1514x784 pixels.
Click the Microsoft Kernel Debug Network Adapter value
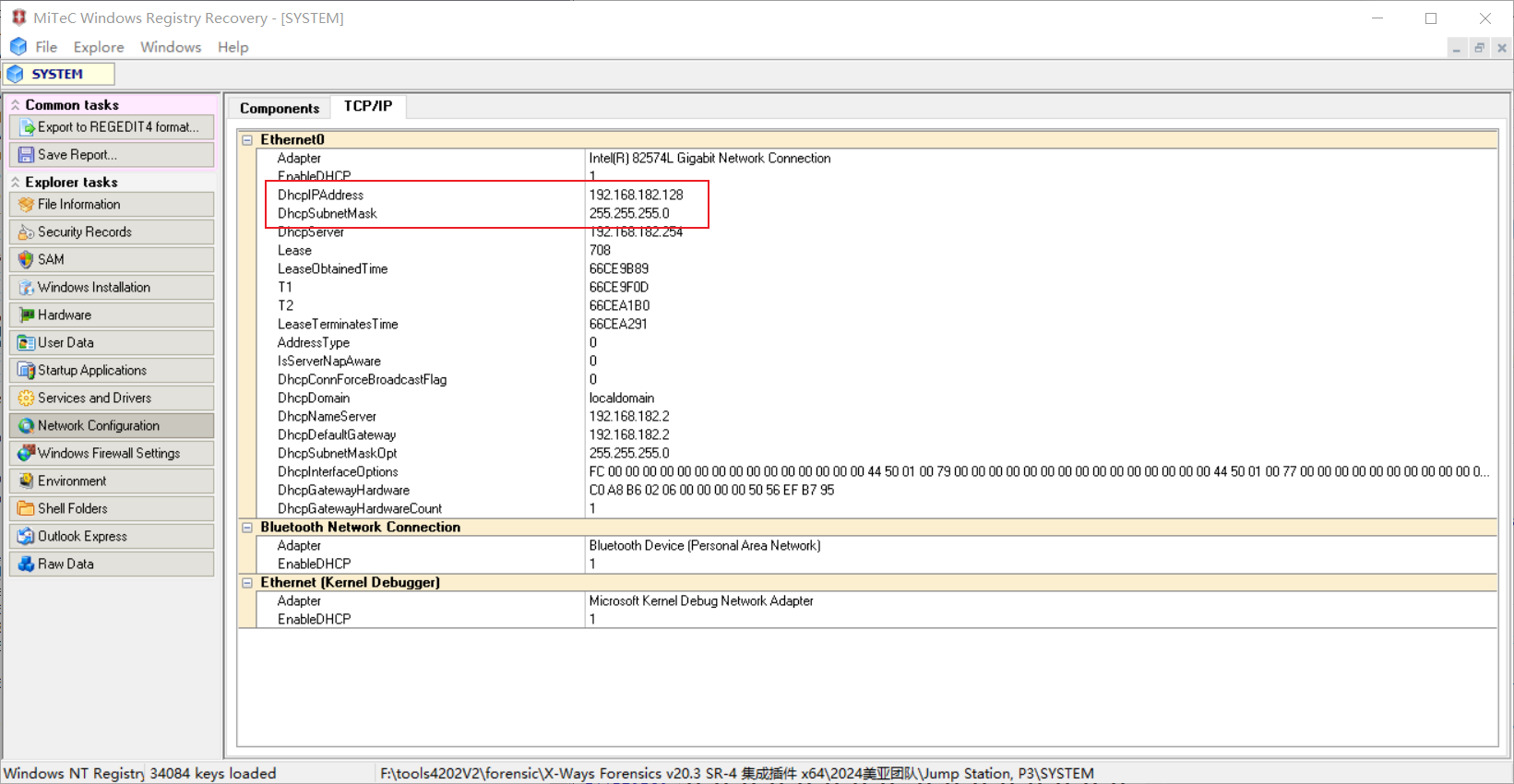coord(701,601)
